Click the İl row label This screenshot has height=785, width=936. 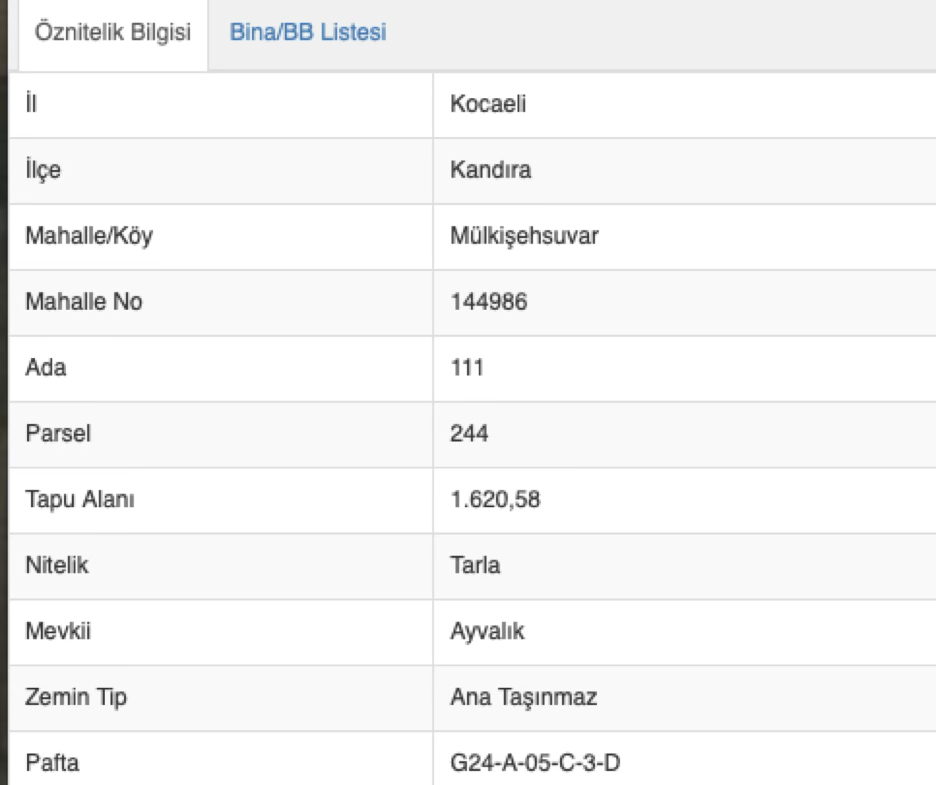(31, 104)
